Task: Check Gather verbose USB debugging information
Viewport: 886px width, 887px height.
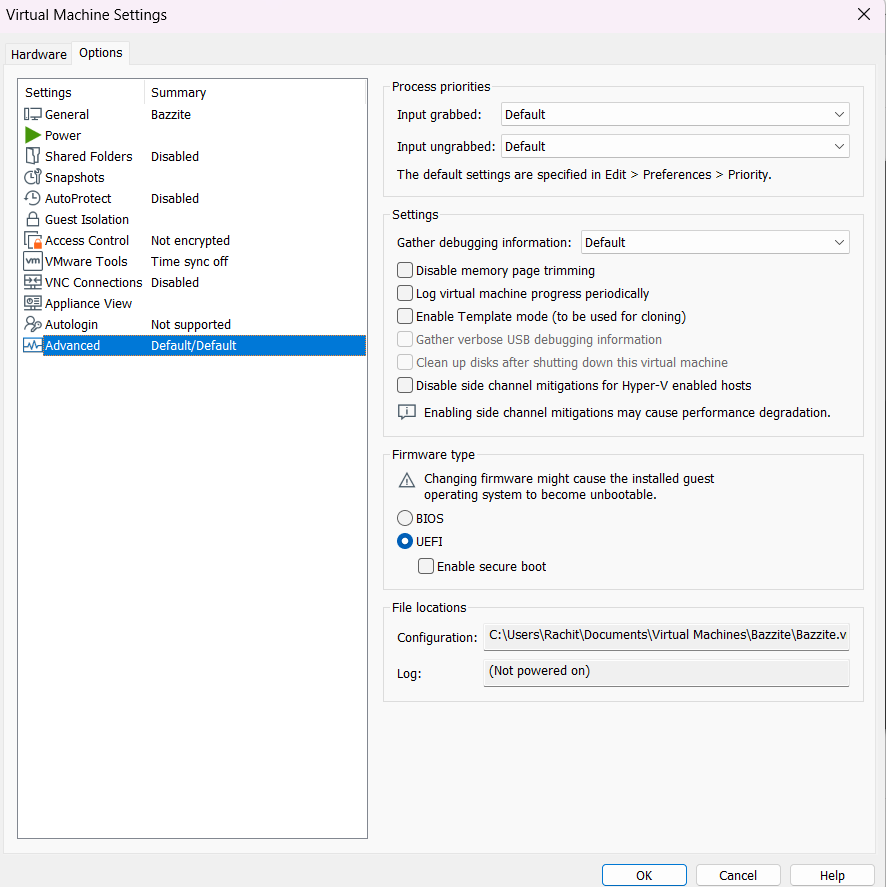Action: [405, 339]
